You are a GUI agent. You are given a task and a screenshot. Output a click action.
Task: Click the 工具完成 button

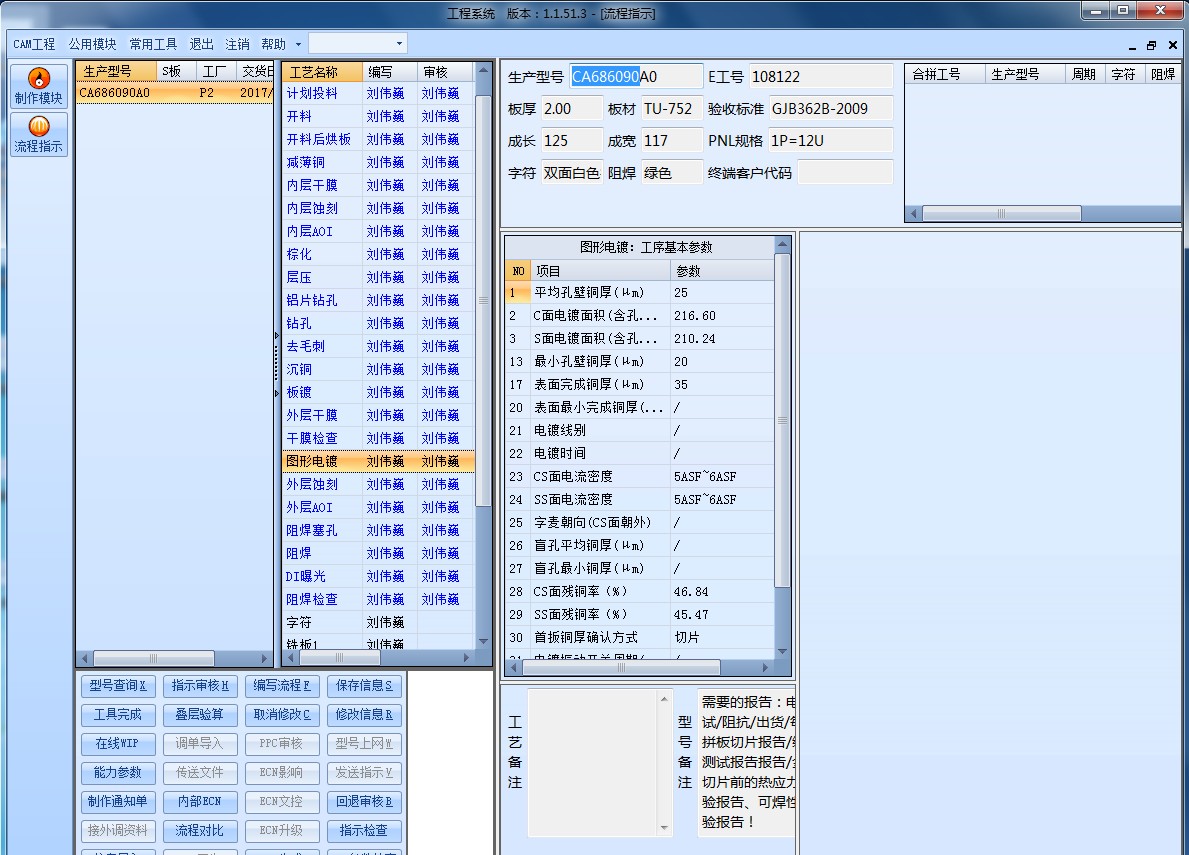click(118, 715)
